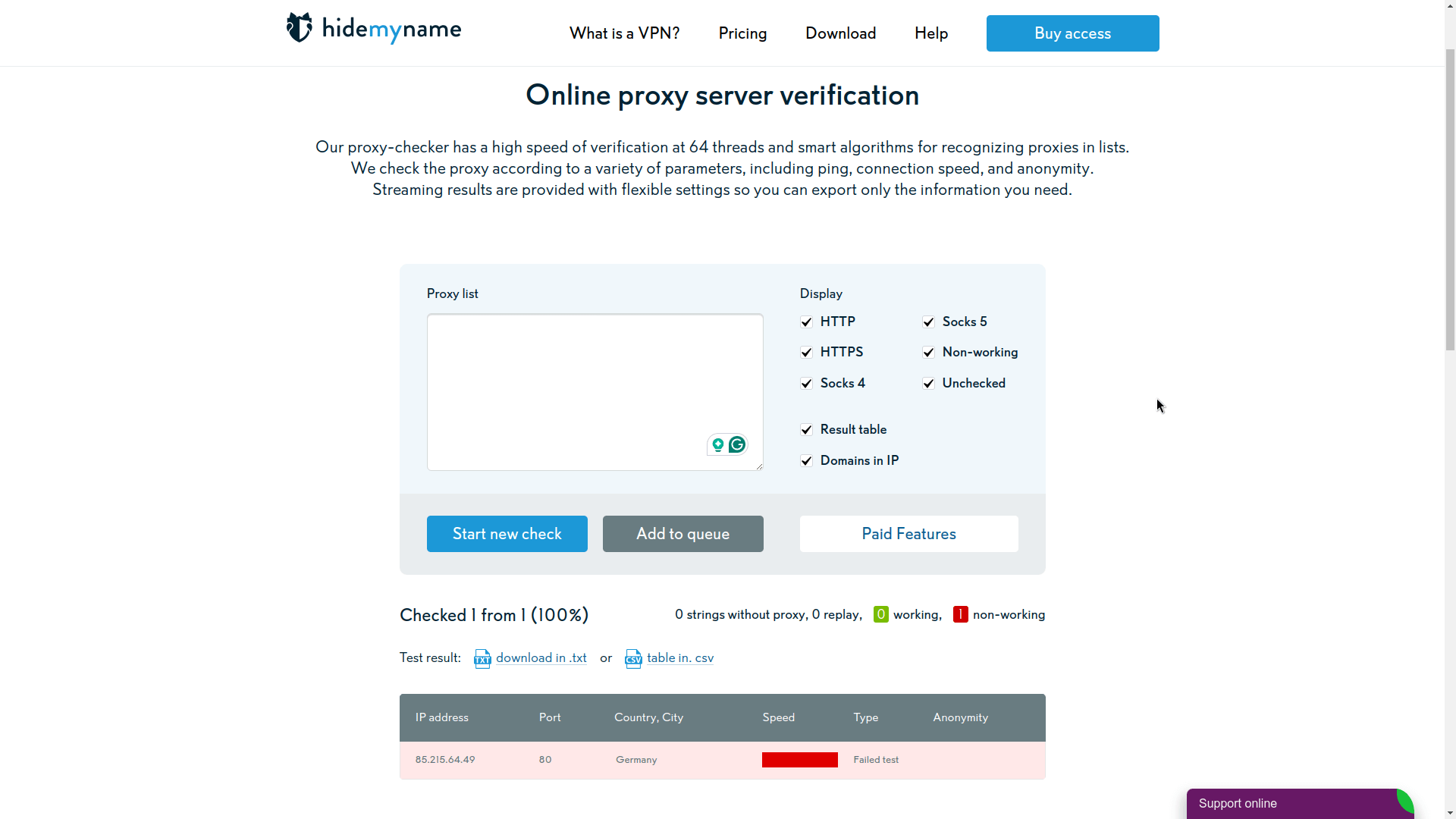Disable the HTTP display checkbox
This screenshot has width=1456, height=819.
pyautogui.click(x=806, y=322)
